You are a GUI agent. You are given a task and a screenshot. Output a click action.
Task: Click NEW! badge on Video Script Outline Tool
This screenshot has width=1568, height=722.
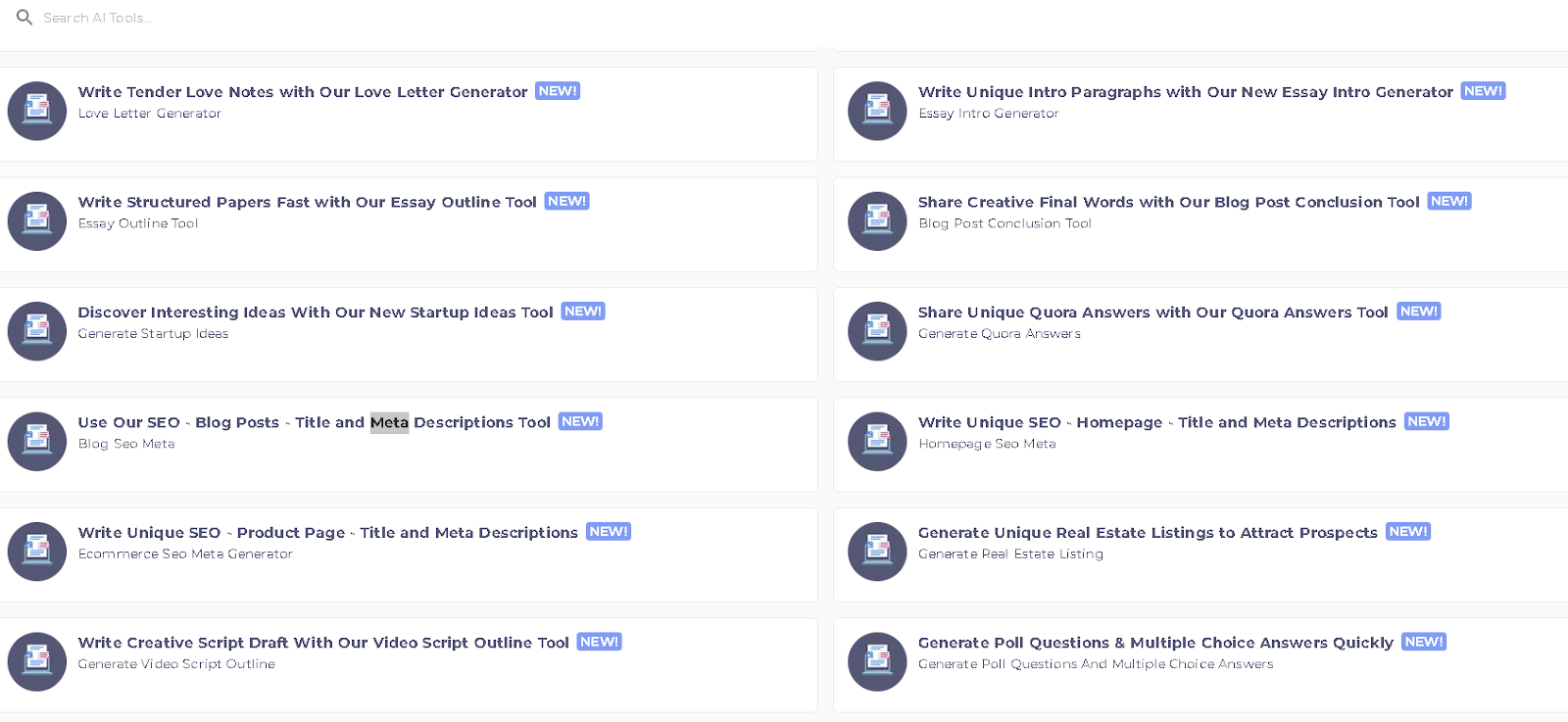(599, 642)
